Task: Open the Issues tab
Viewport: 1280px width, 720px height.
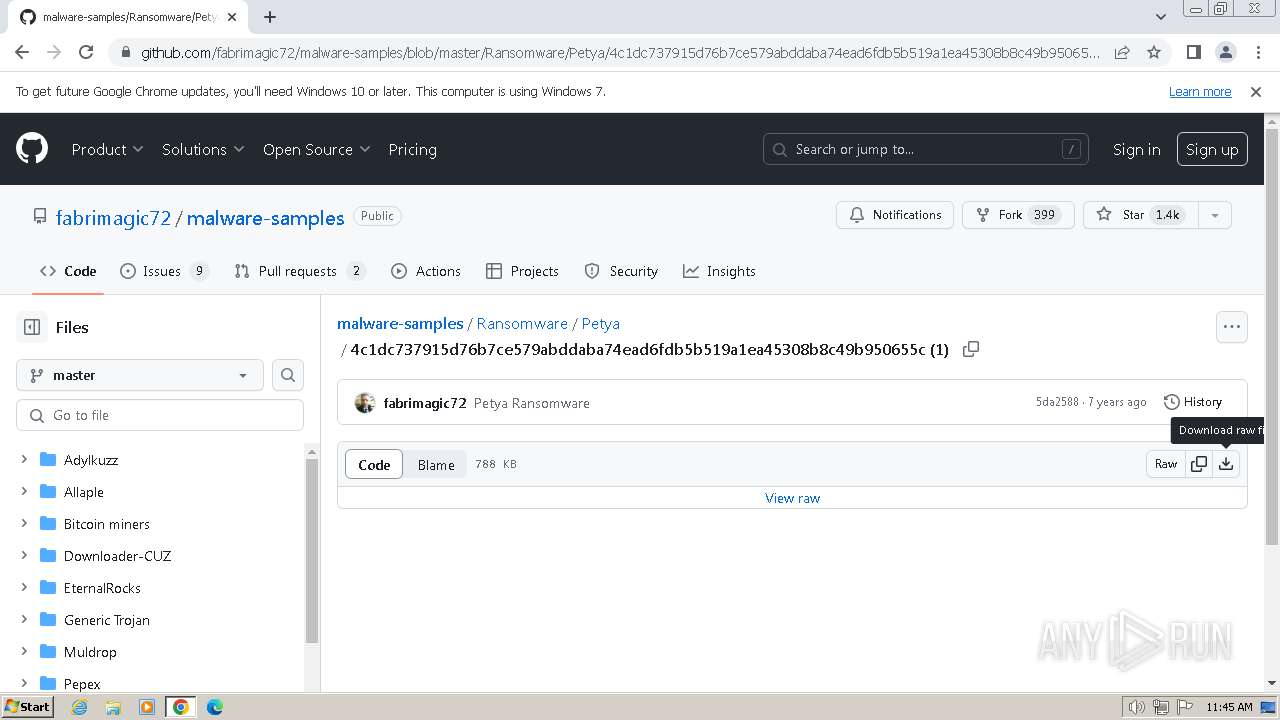Action: (x=164, y=271)
